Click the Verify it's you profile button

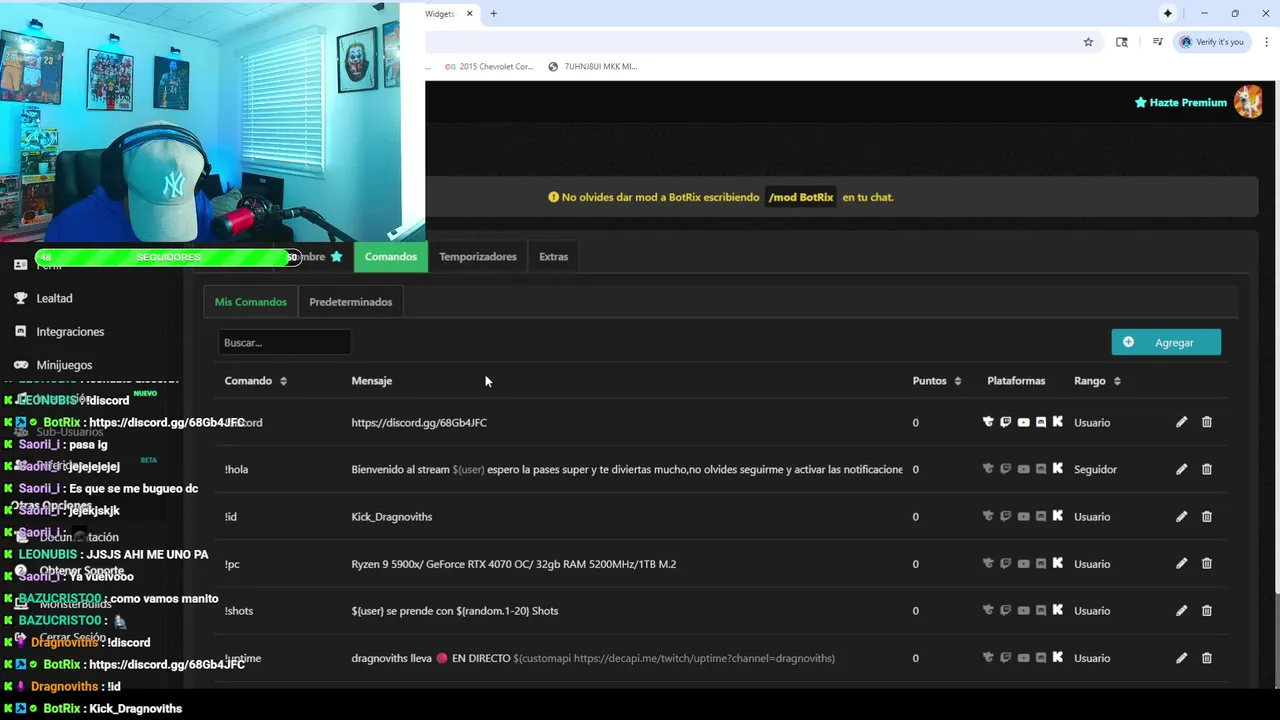tap(1212, 42)
